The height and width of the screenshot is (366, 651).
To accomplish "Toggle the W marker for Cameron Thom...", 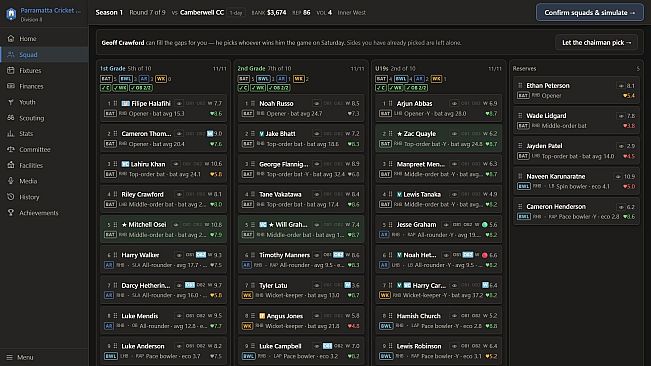I will pos(210,134).
